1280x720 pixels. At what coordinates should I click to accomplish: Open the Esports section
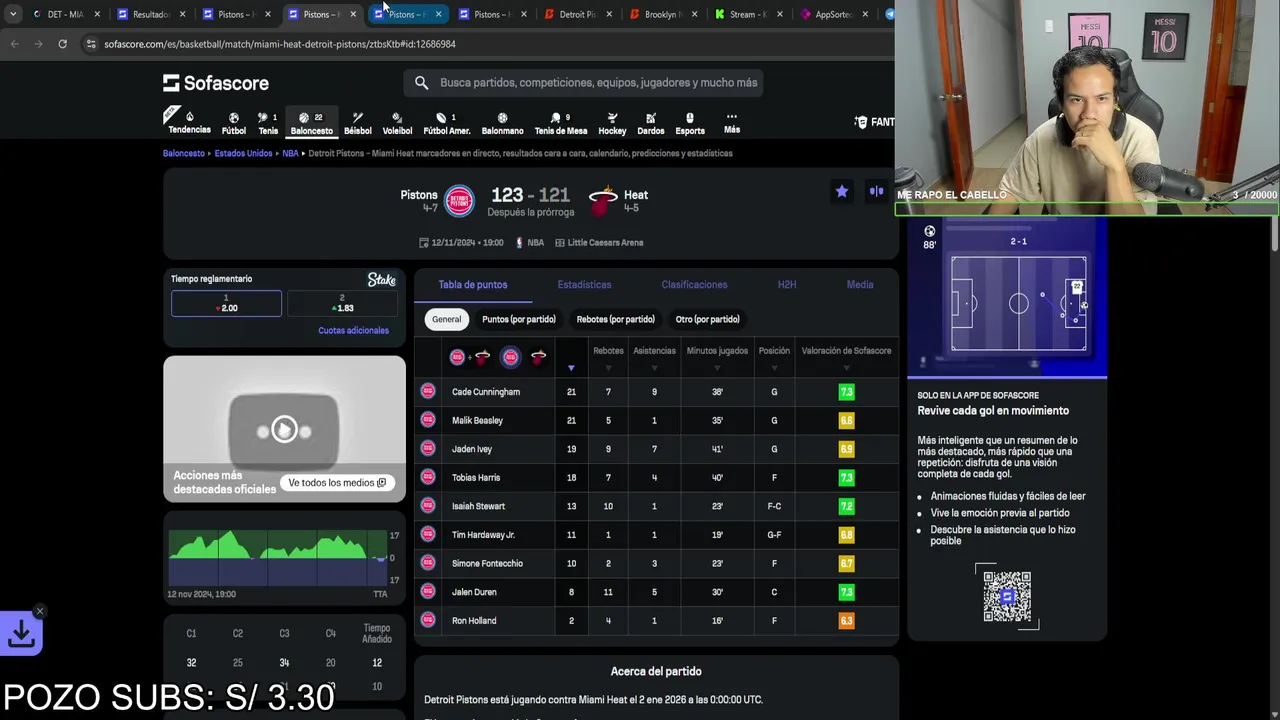pyautogui.click(x=690, y=123)
